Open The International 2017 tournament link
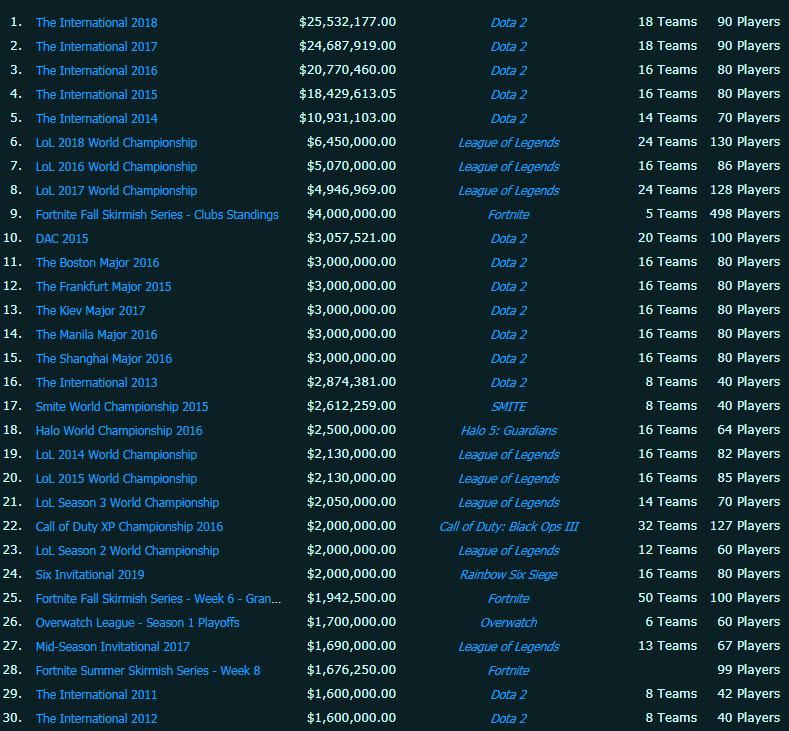The height and width of the screenshot is (731, 789). coord(96,47)
